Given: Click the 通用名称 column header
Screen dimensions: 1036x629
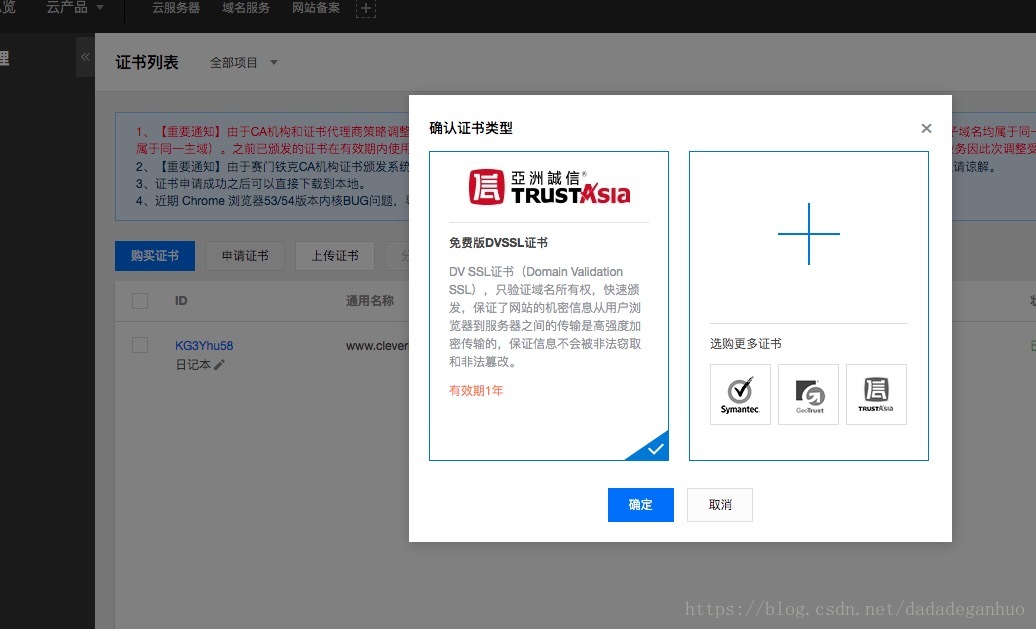Looking at the screenshot, I should (370, 301).
